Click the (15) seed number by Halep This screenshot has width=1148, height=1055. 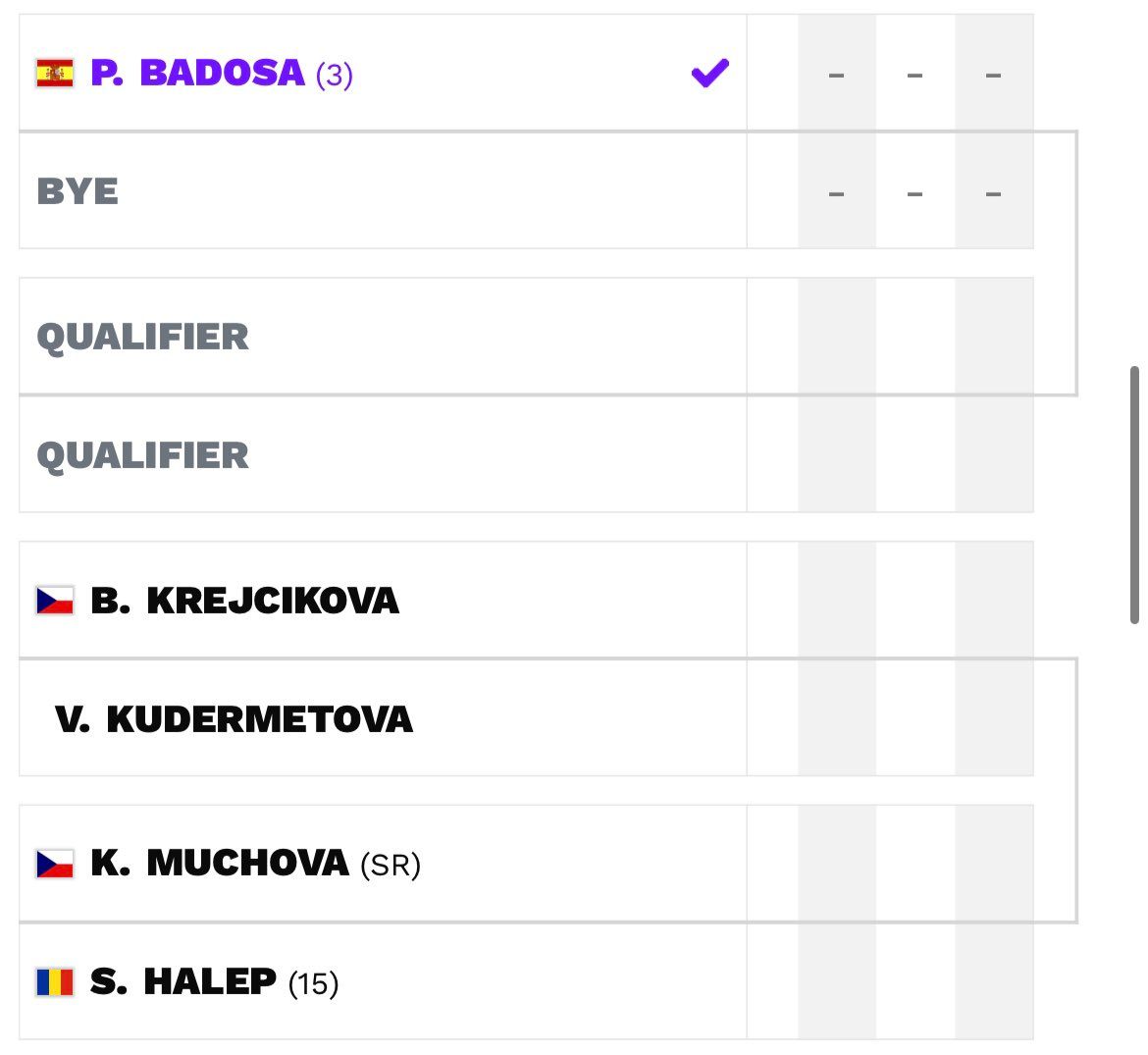click(x=313, y=984)
